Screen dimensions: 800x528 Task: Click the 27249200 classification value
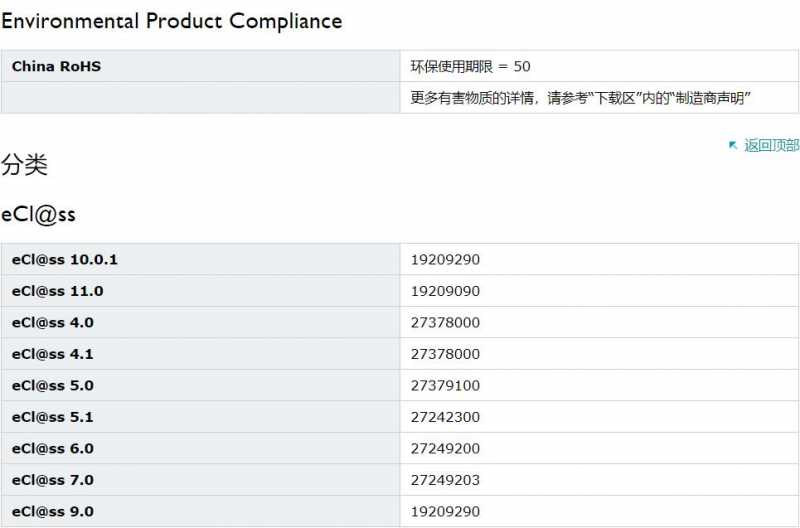coord(445,449)
